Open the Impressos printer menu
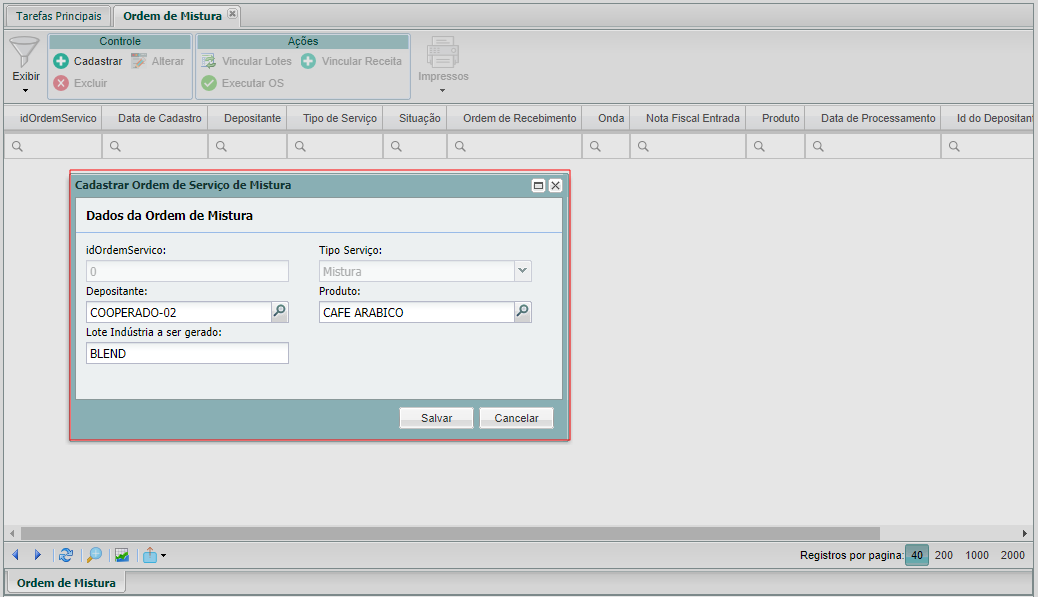This screenshot has height=597, width=1038. click(443, 64)
